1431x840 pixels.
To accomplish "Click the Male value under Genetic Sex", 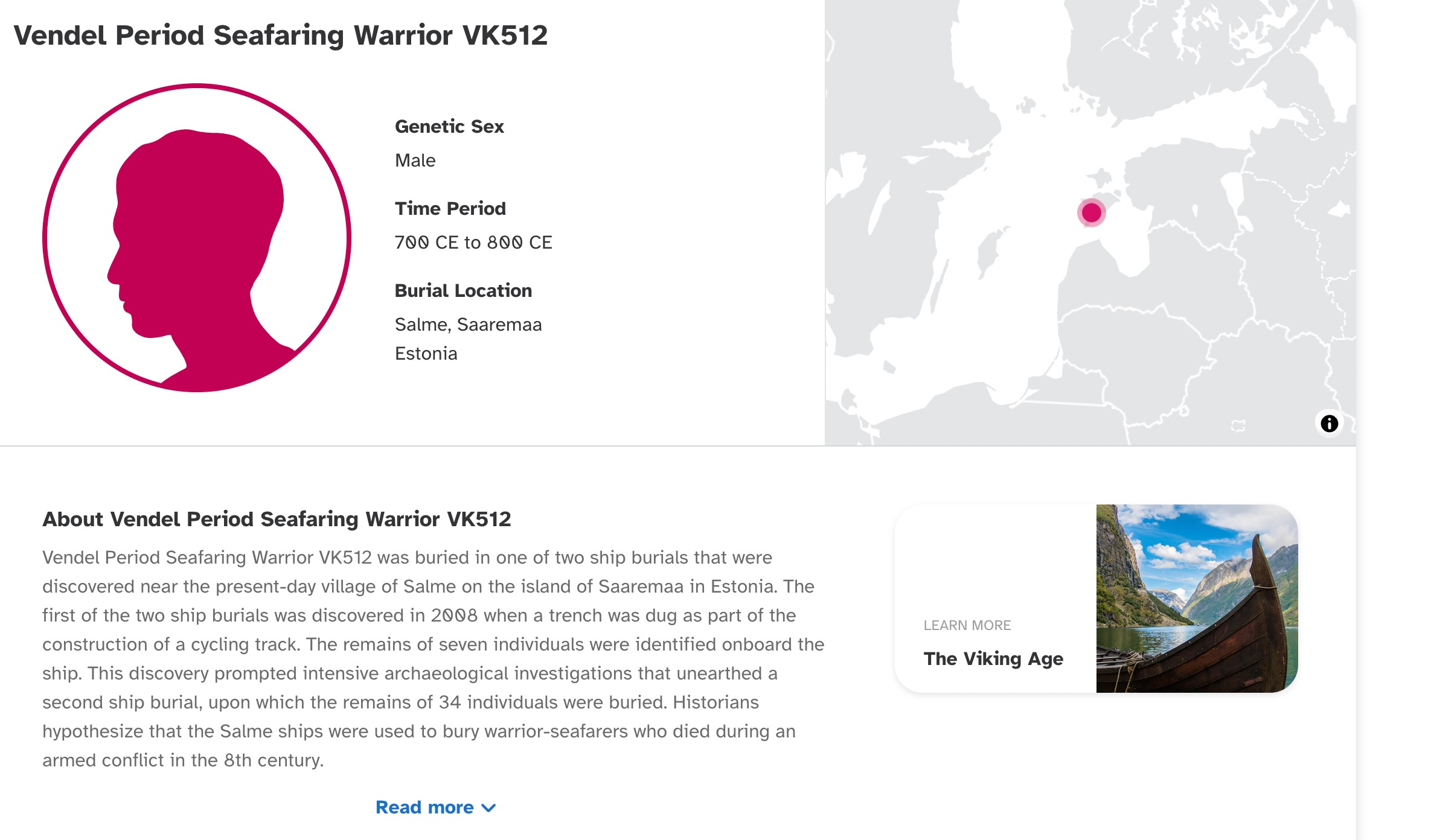I will (x=415, y=161).
